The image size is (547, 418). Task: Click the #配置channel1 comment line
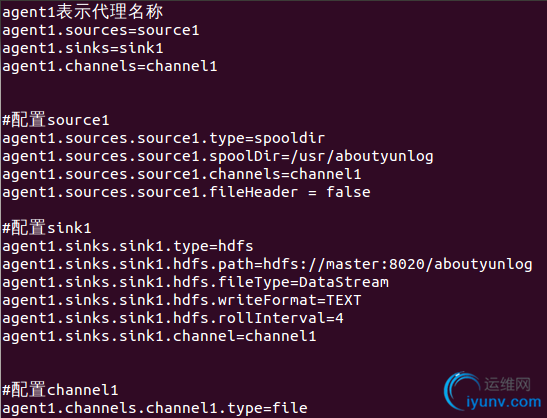pos(60,390)
